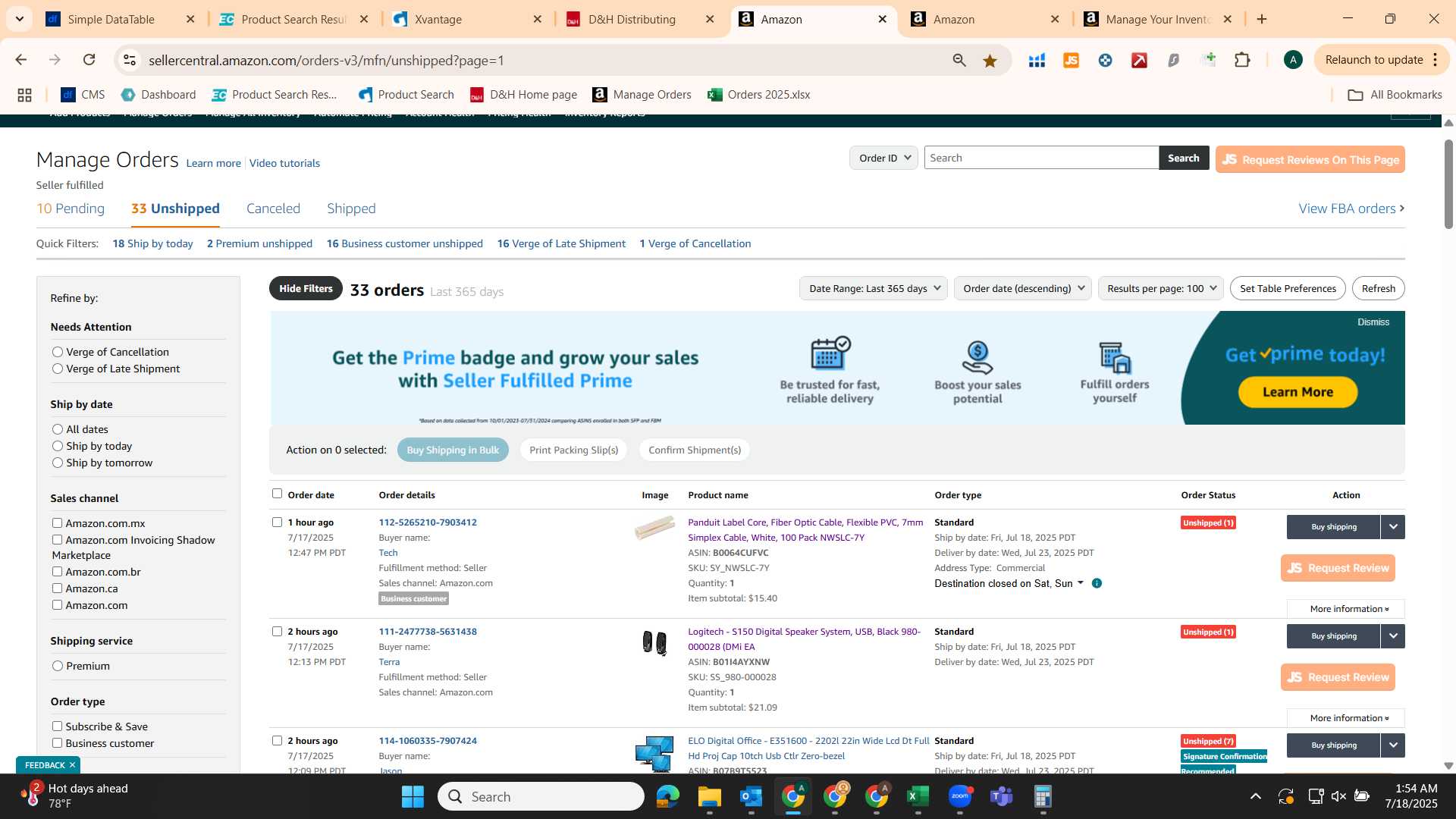Open Zoom from the taskbar
Viewport: 1456px width, 819px height.
coord(960,796)
